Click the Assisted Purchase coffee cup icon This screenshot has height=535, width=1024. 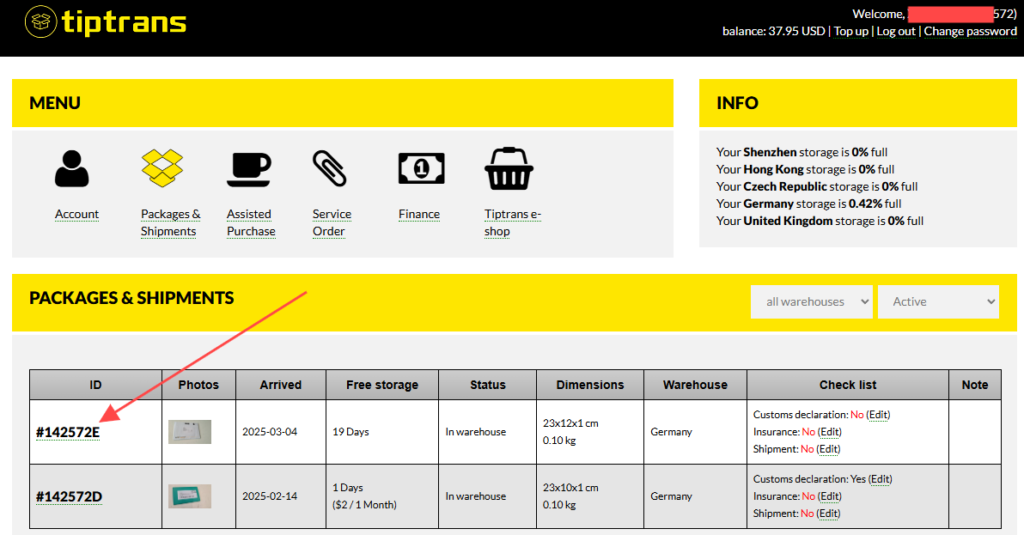click(249, 169)
